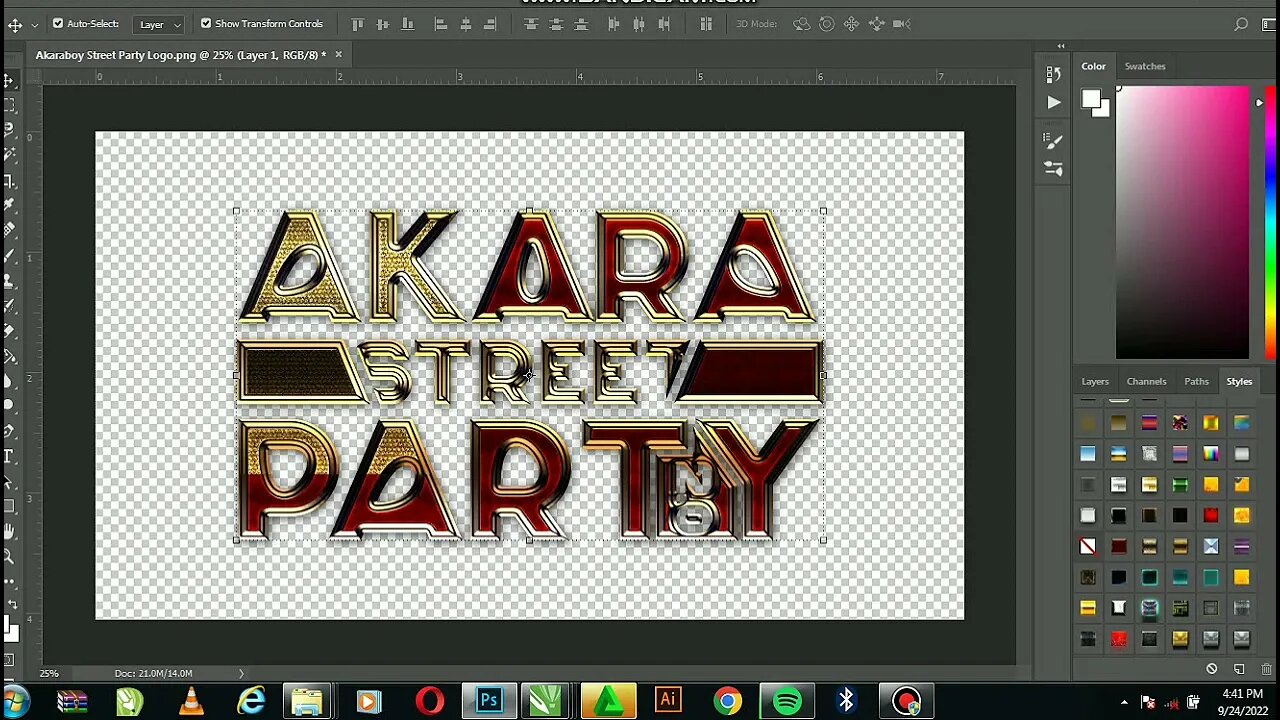Open the Auto-Select Layer dropdown
The image size is (1280, 720).
point(159,24)
